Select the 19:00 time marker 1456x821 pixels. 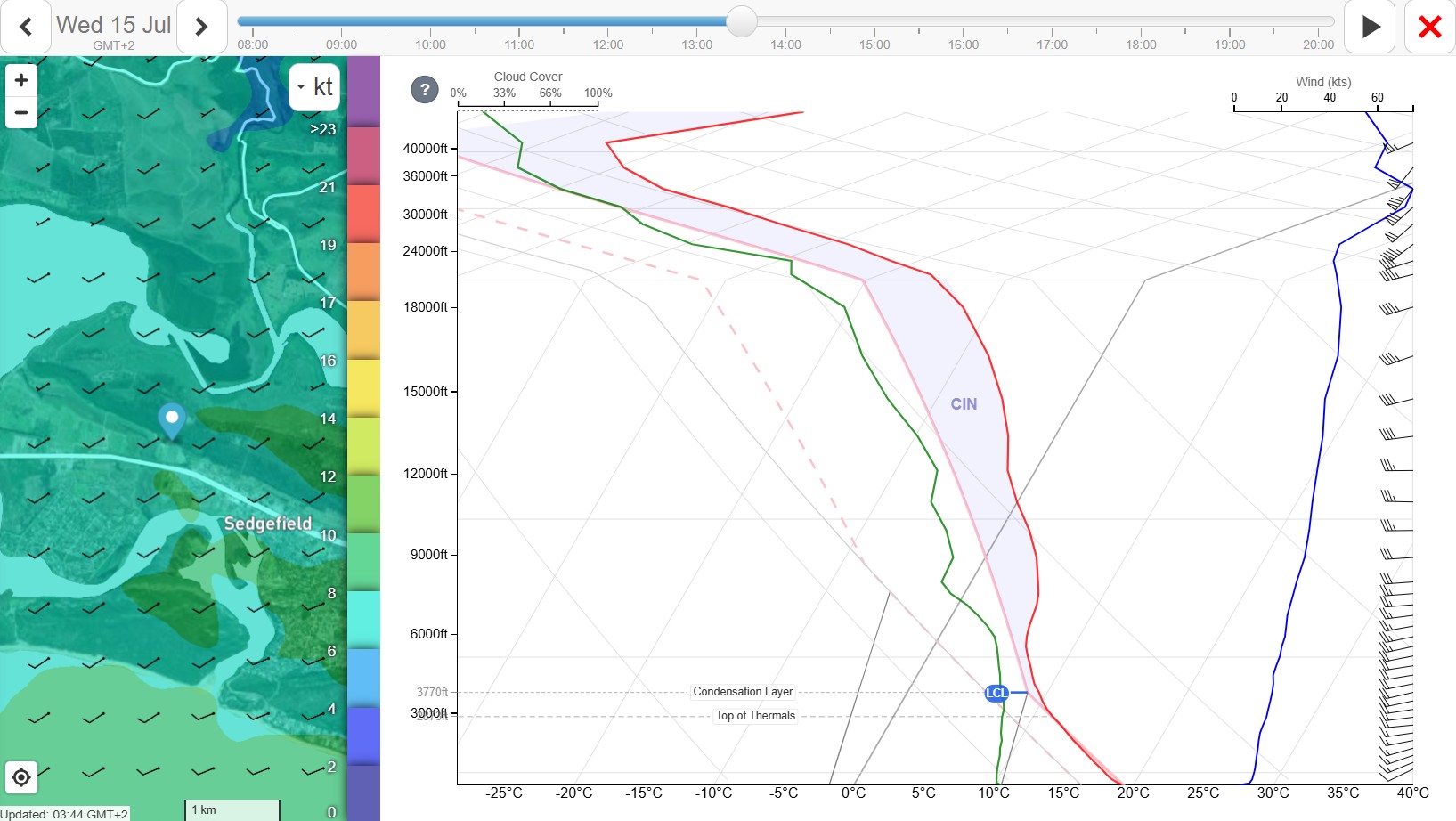(1230, 45)
